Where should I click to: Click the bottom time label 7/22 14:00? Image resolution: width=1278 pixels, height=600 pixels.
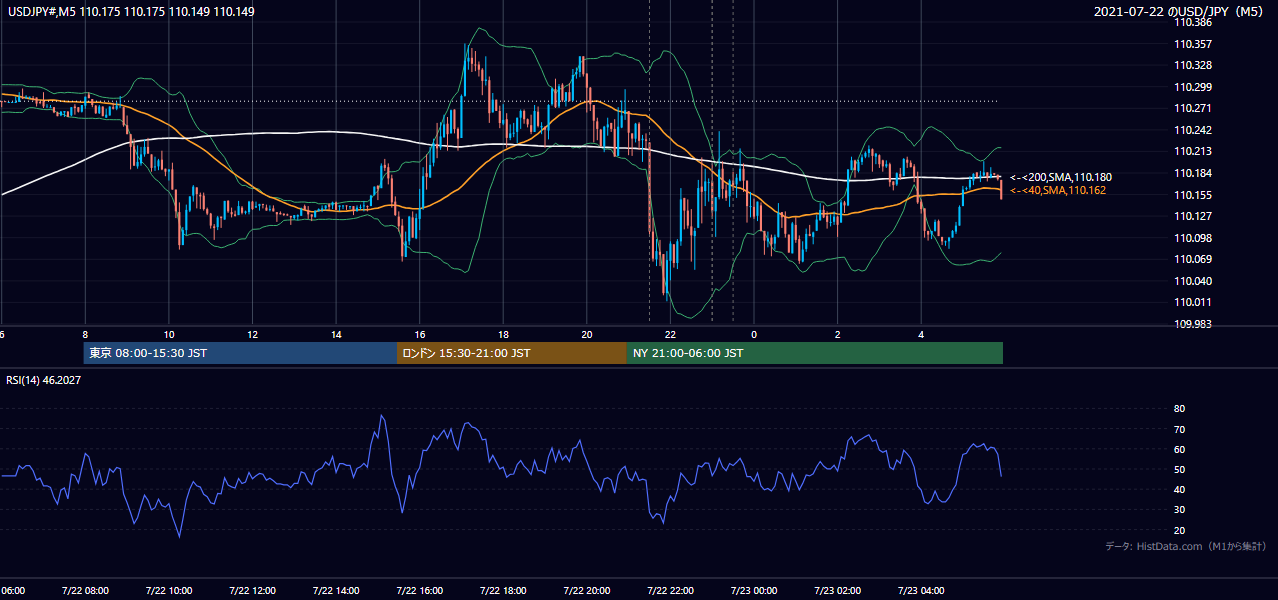336,590
